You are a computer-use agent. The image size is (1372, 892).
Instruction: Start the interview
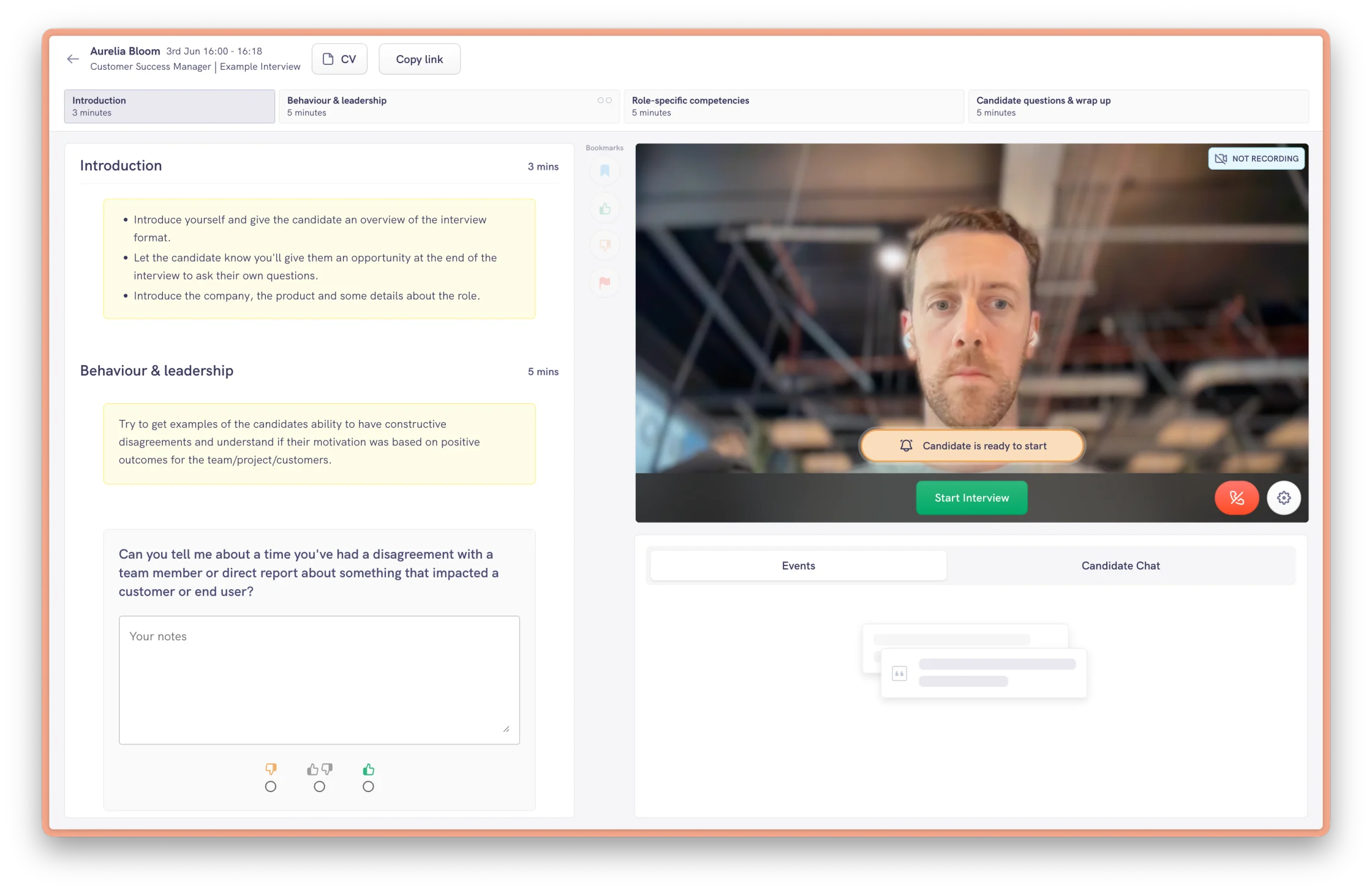tap(971, 498)
